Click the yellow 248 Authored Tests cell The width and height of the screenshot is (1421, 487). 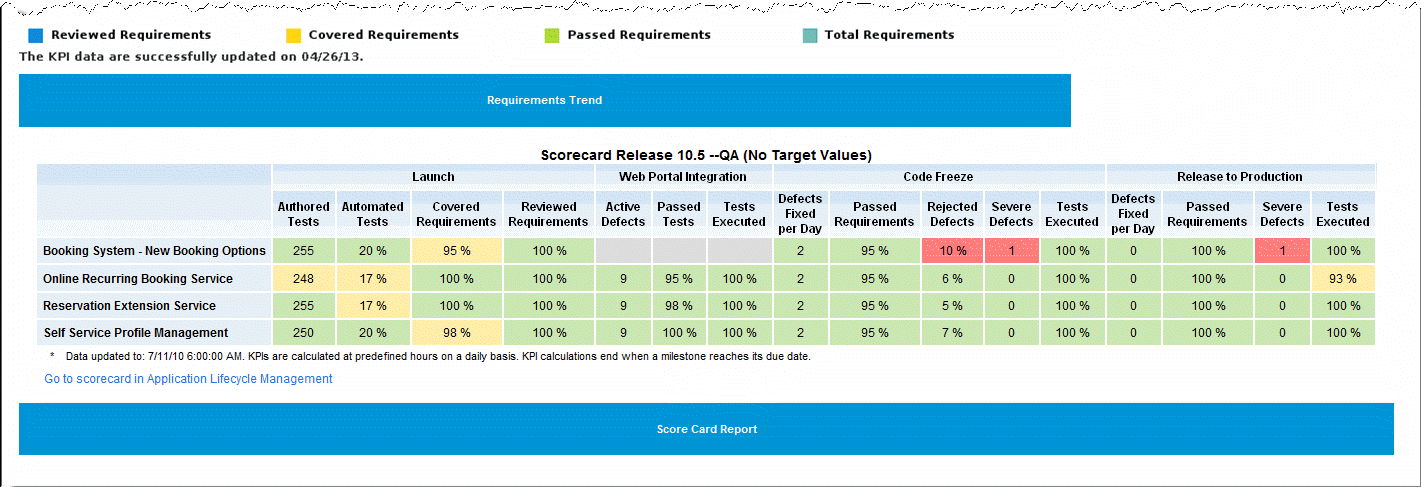(303, 279)
